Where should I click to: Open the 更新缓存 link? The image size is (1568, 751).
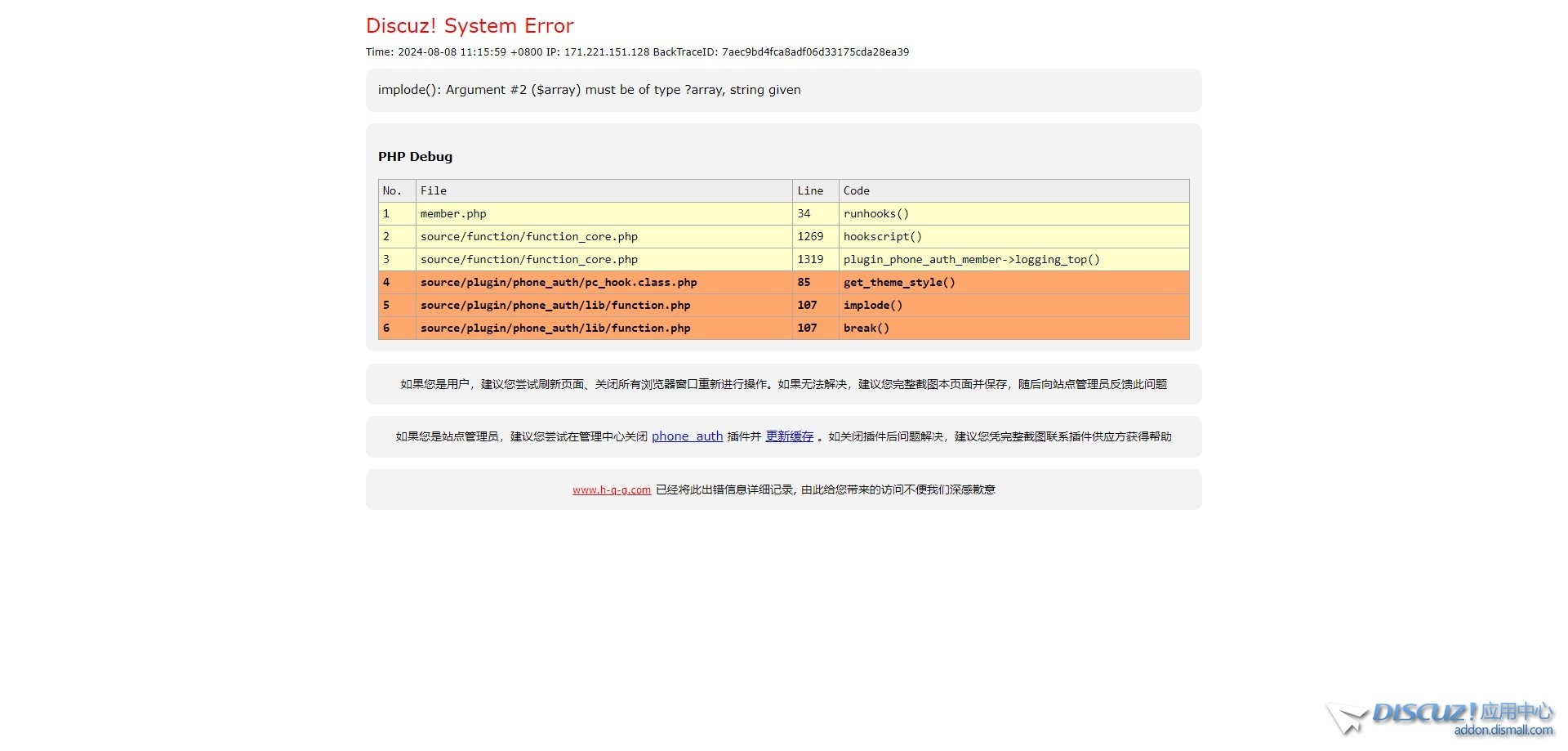click(789, 436)
